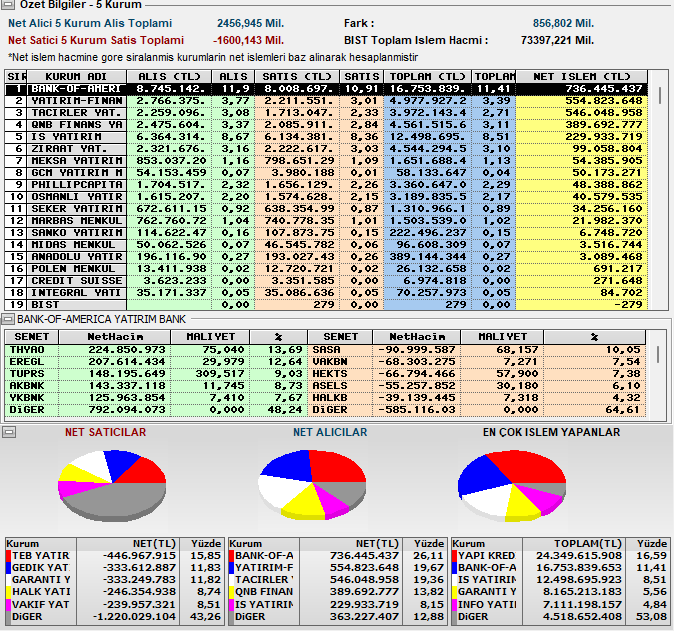Select the POLEN MENKUL row
The image size is (674, 631).
(326, 269)
